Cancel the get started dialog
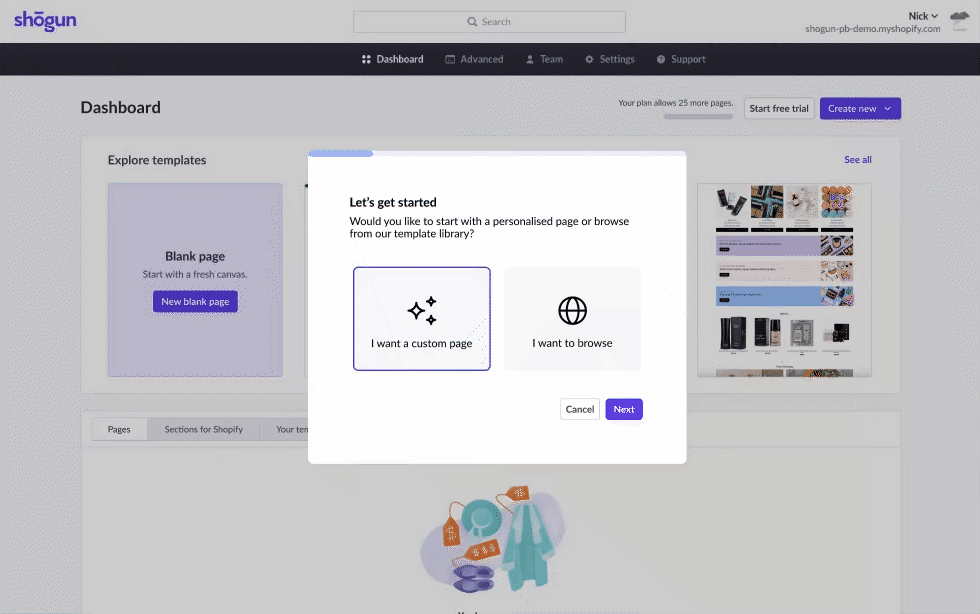980x614 pixels. click(580, 409)
